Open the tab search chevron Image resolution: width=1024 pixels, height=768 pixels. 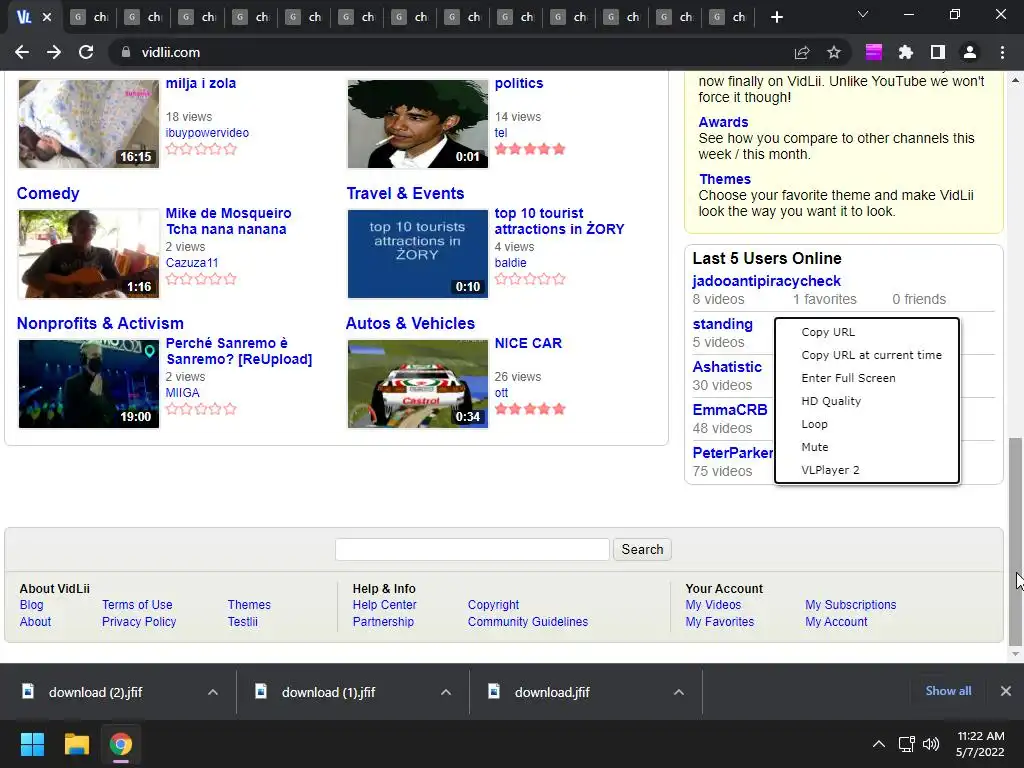pos(863,14)
